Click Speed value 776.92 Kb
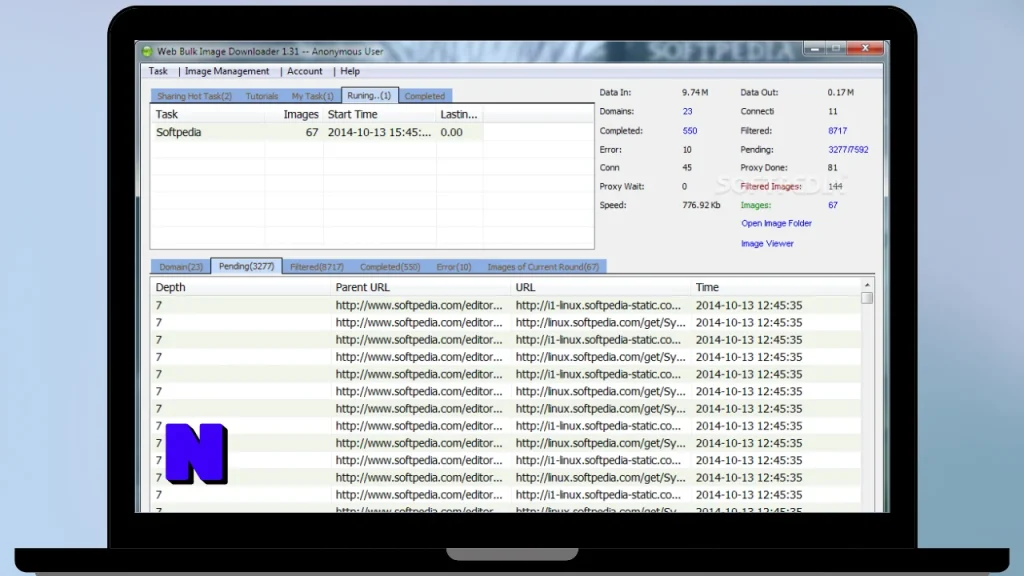The width and height of the screenshot is (1024, 576). 701,205
